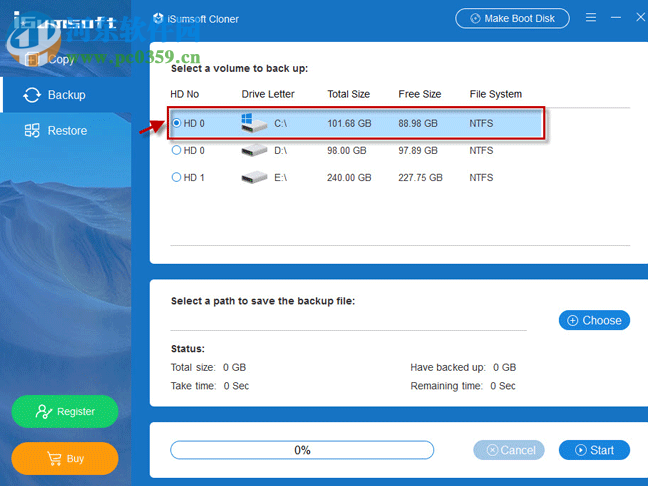Viewport: 648px width, 486px height.
Task: Click the iSumsoft Cloner logo icon
Action: 158,19
